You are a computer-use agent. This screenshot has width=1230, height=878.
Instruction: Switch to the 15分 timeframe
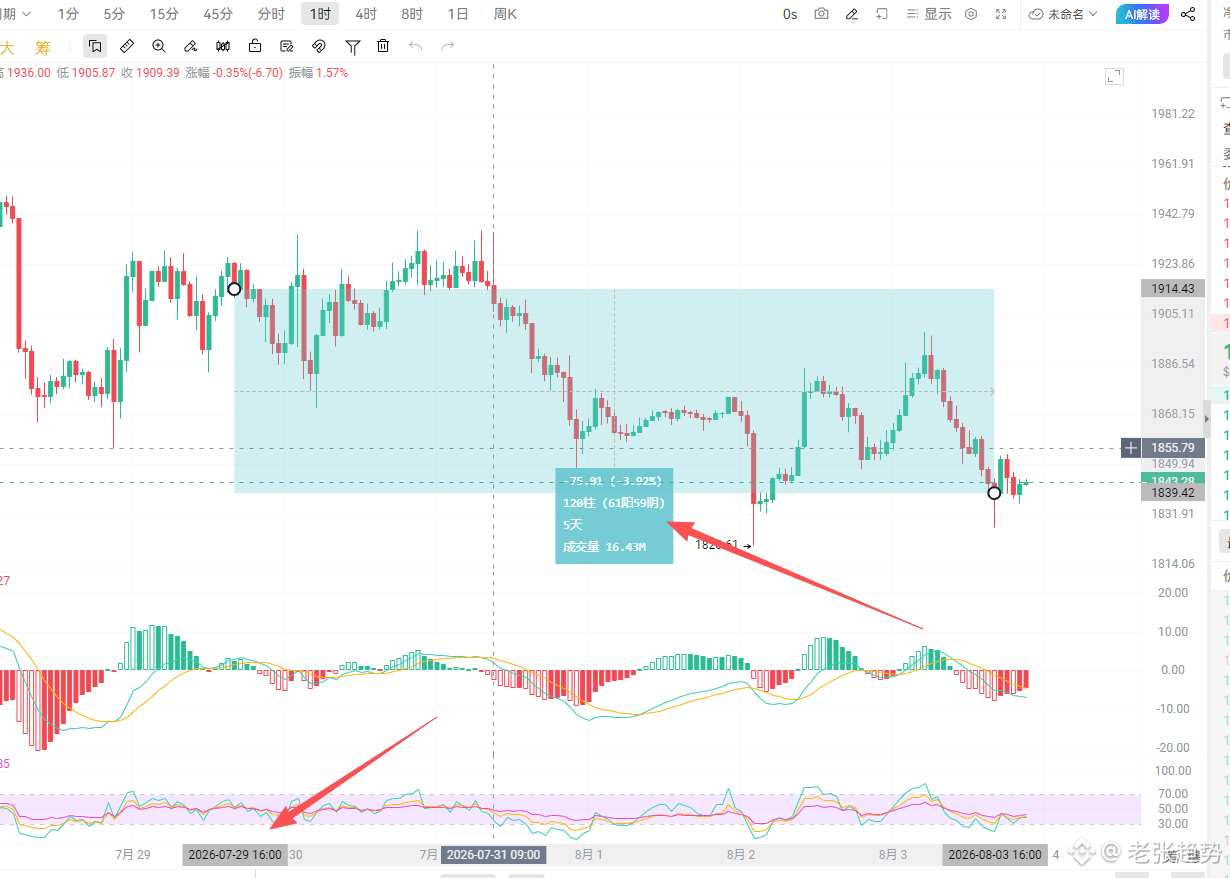click(x=164, y=14)
